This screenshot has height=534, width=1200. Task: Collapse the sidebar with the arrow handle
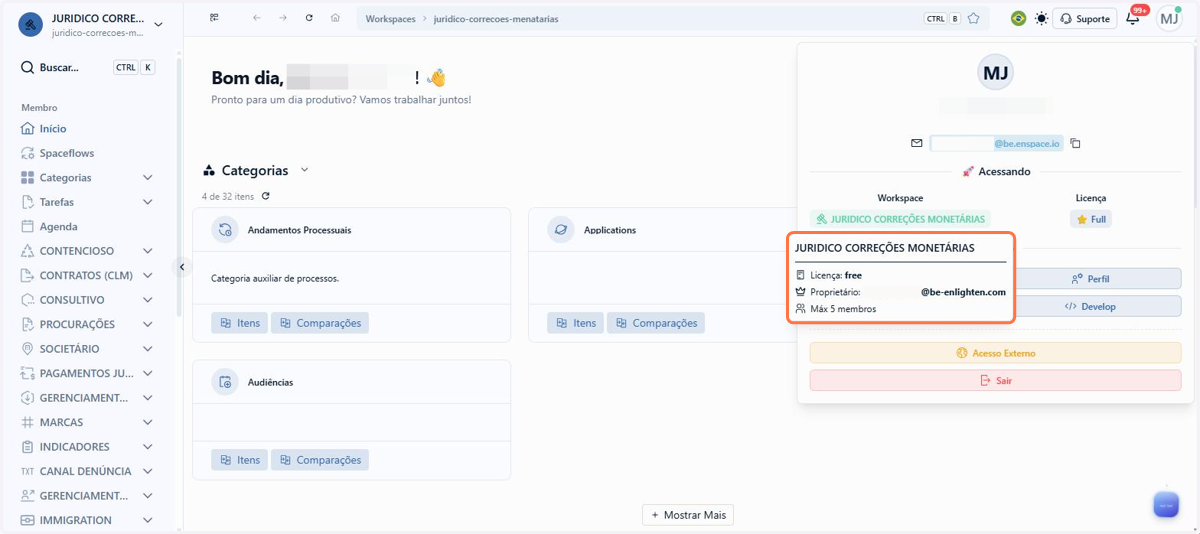(182, 267)
